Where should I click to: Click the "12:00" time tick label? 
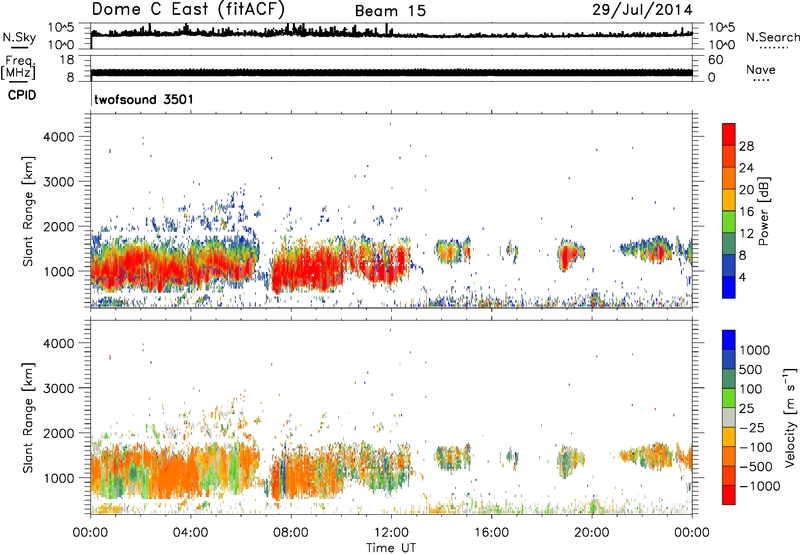pyautogui.click(x=391, y=533)
